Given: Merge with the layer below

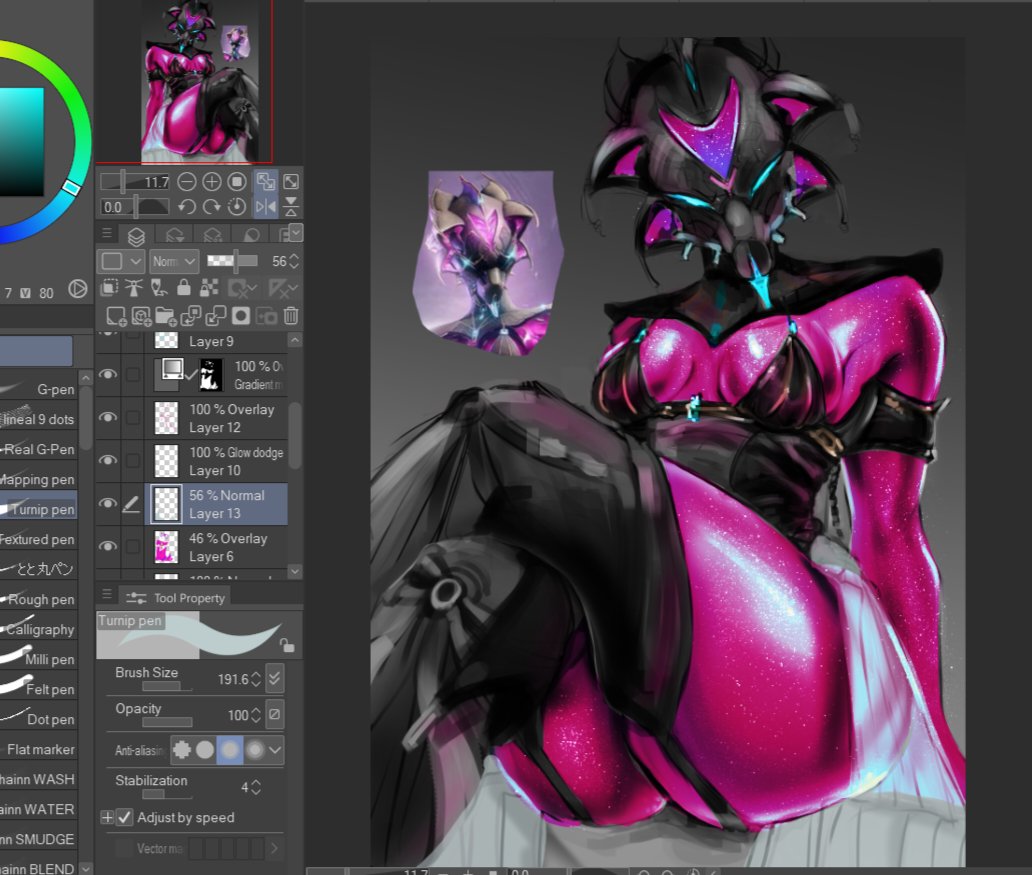Looking at the screenshot, I should click(x=216, y=316).
